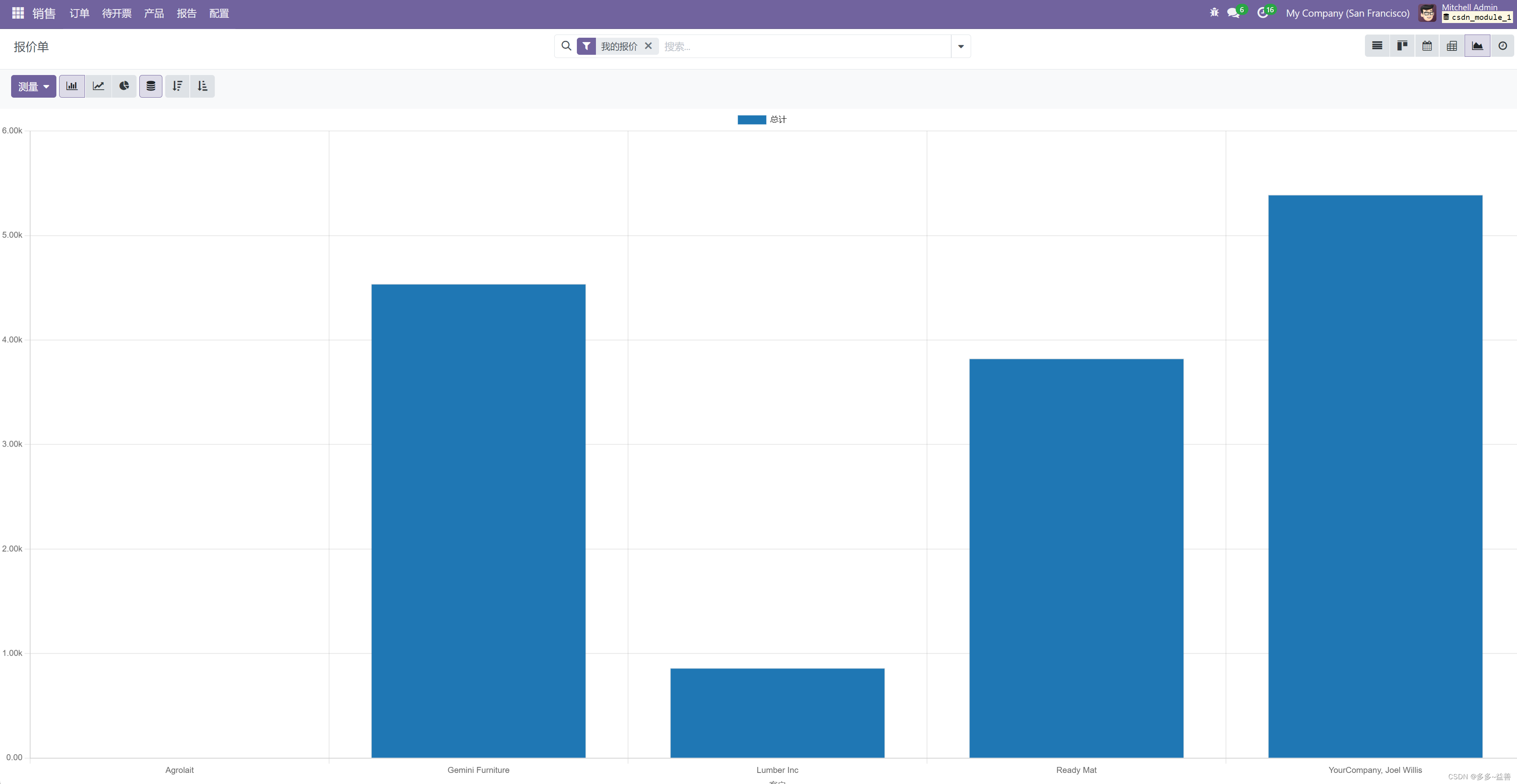Open activity view clock icon
This screenshot has width=1517, height=784.
1502,46
